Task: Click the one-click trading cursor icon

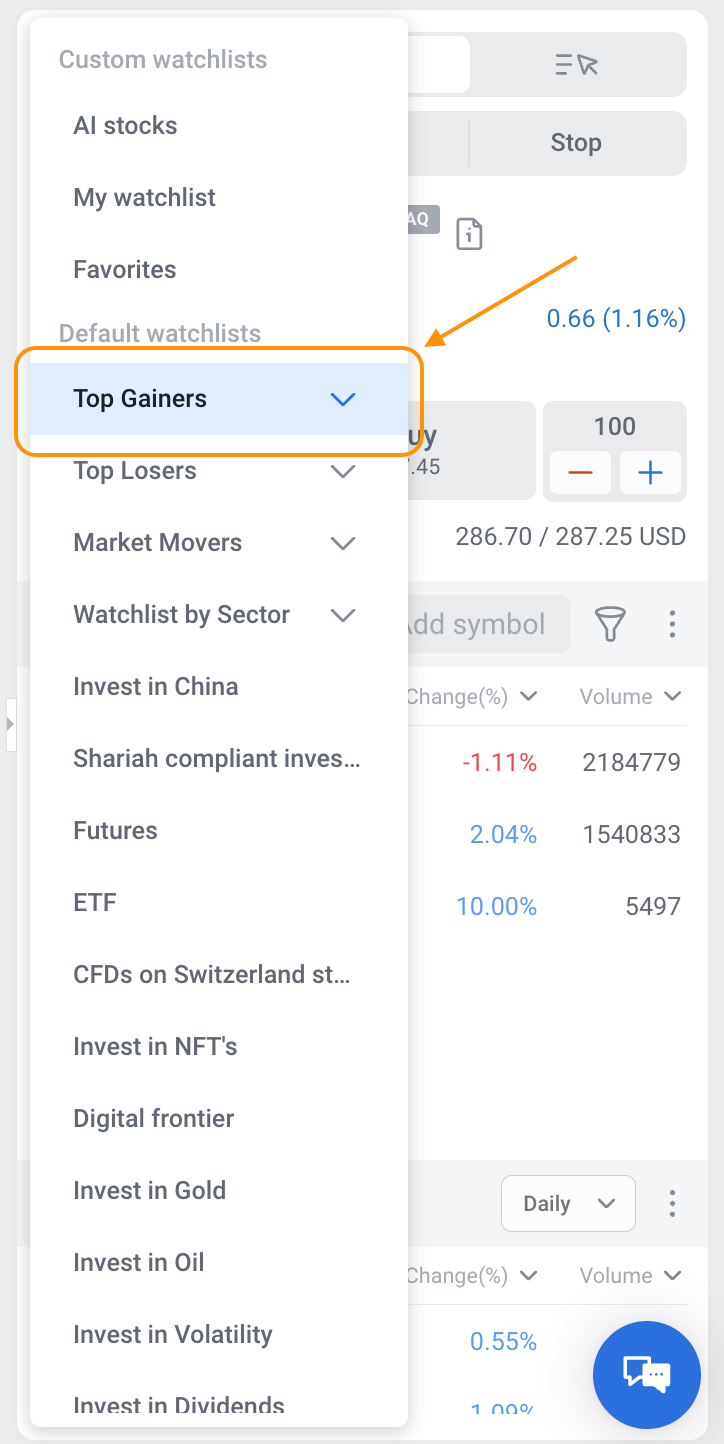Action: 577,65
